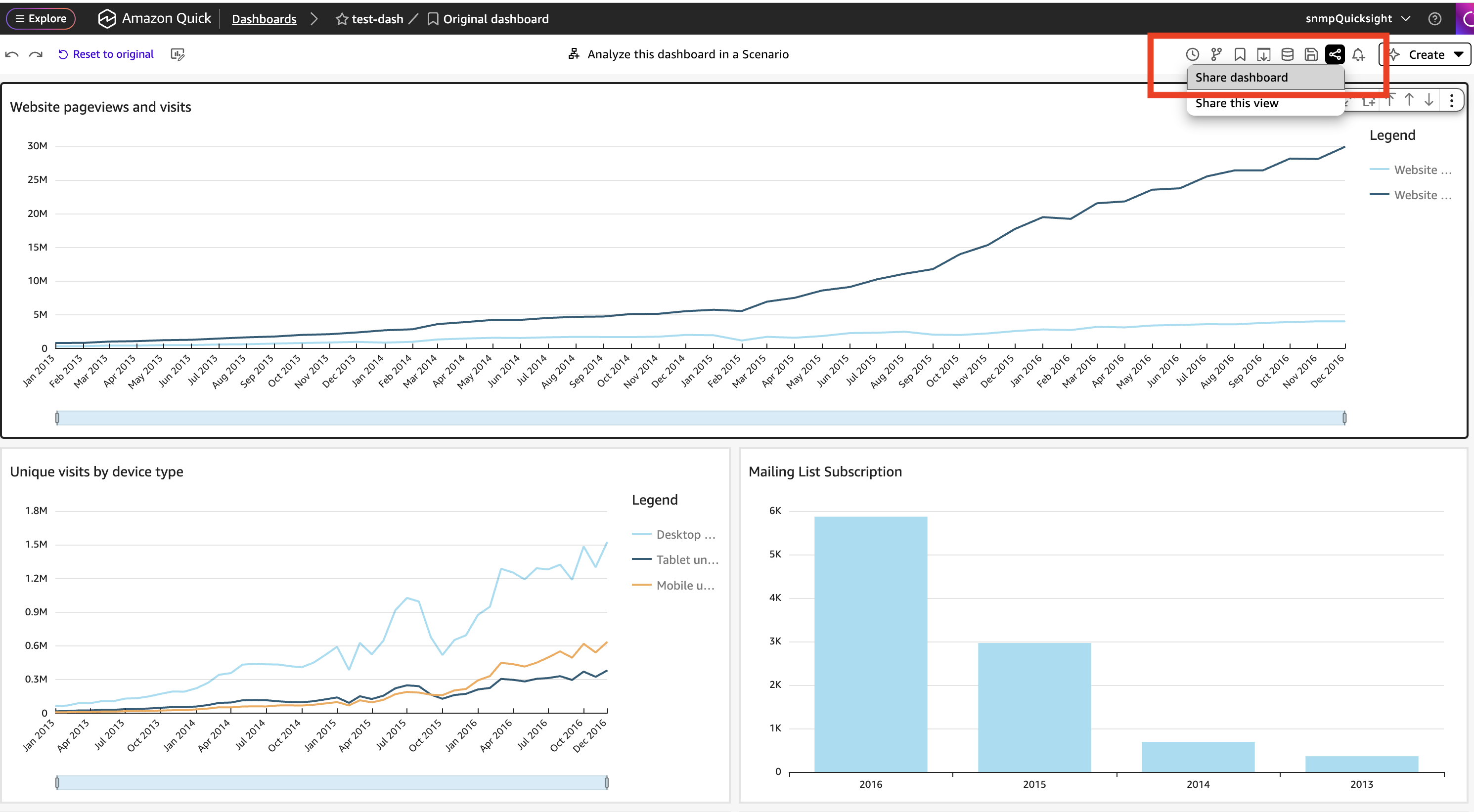Viewport: 1474px width, 812px height.
Task: Click the save floppy disk icon
Action: tap(1311, 54)
